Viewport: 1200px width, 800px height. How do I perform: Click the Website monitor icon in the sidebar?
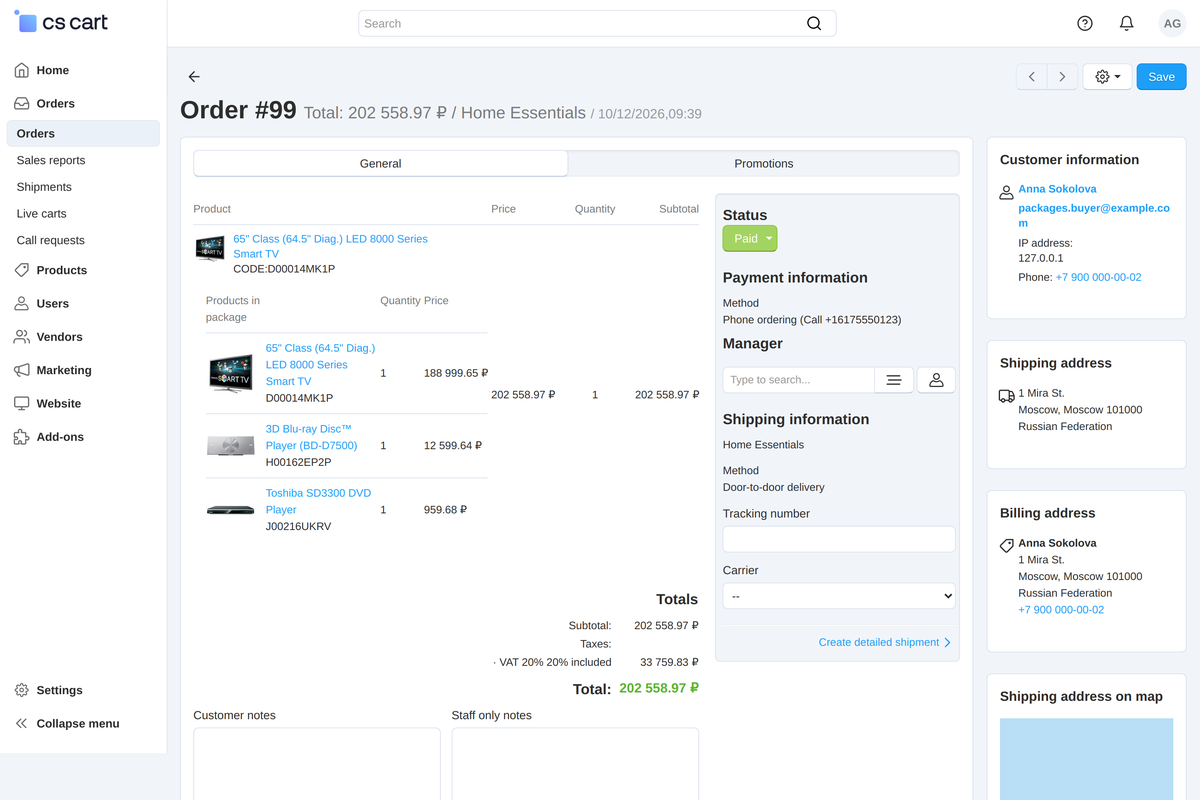[x=22, y=403]
